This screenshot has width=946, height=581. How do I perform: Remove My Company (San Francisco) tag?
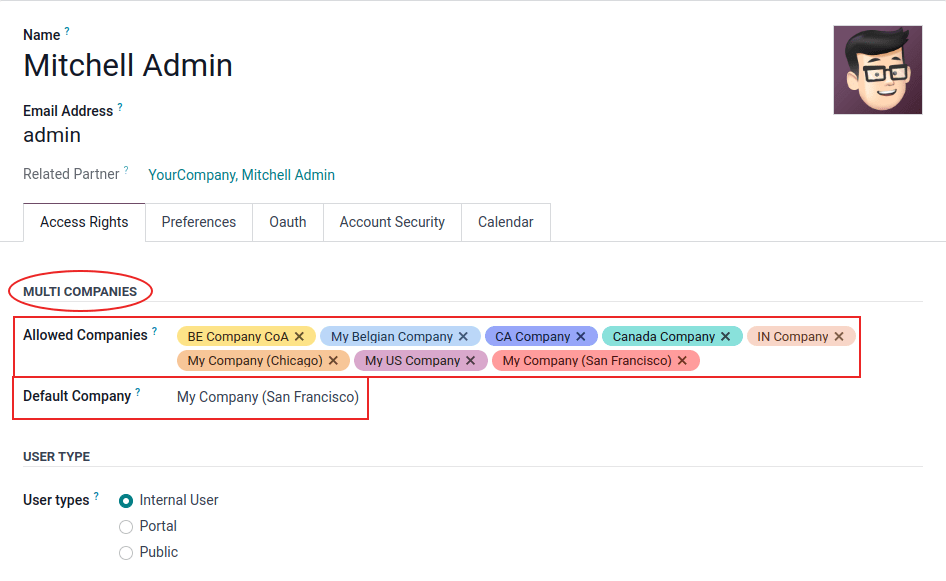tap(682, 361)
